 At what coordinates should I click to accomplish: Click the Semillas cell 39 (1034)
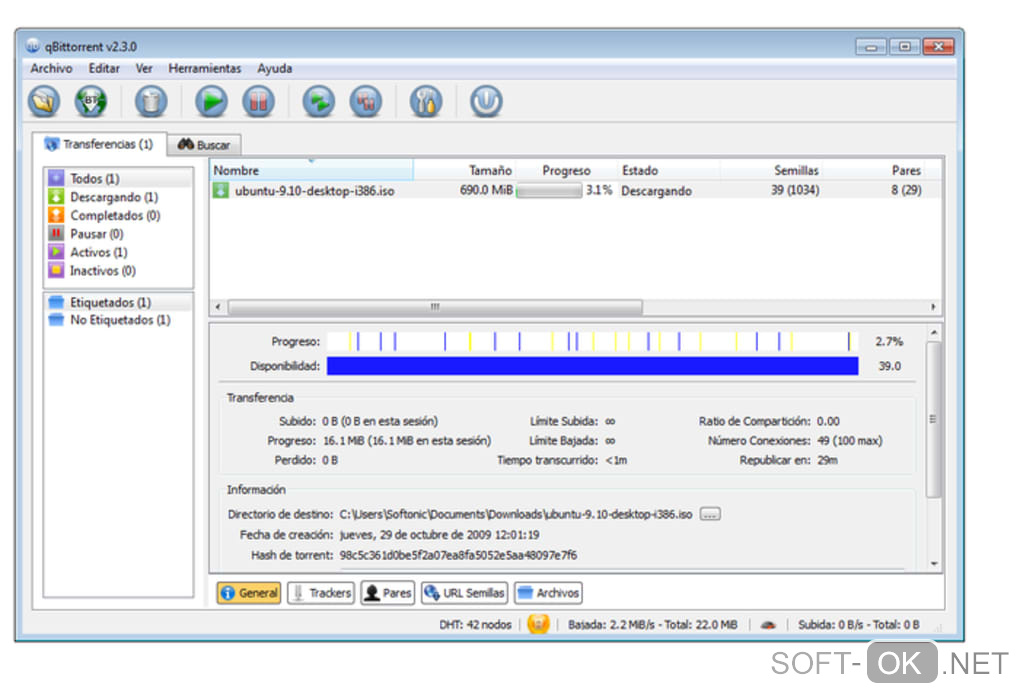tap(795, 191)
